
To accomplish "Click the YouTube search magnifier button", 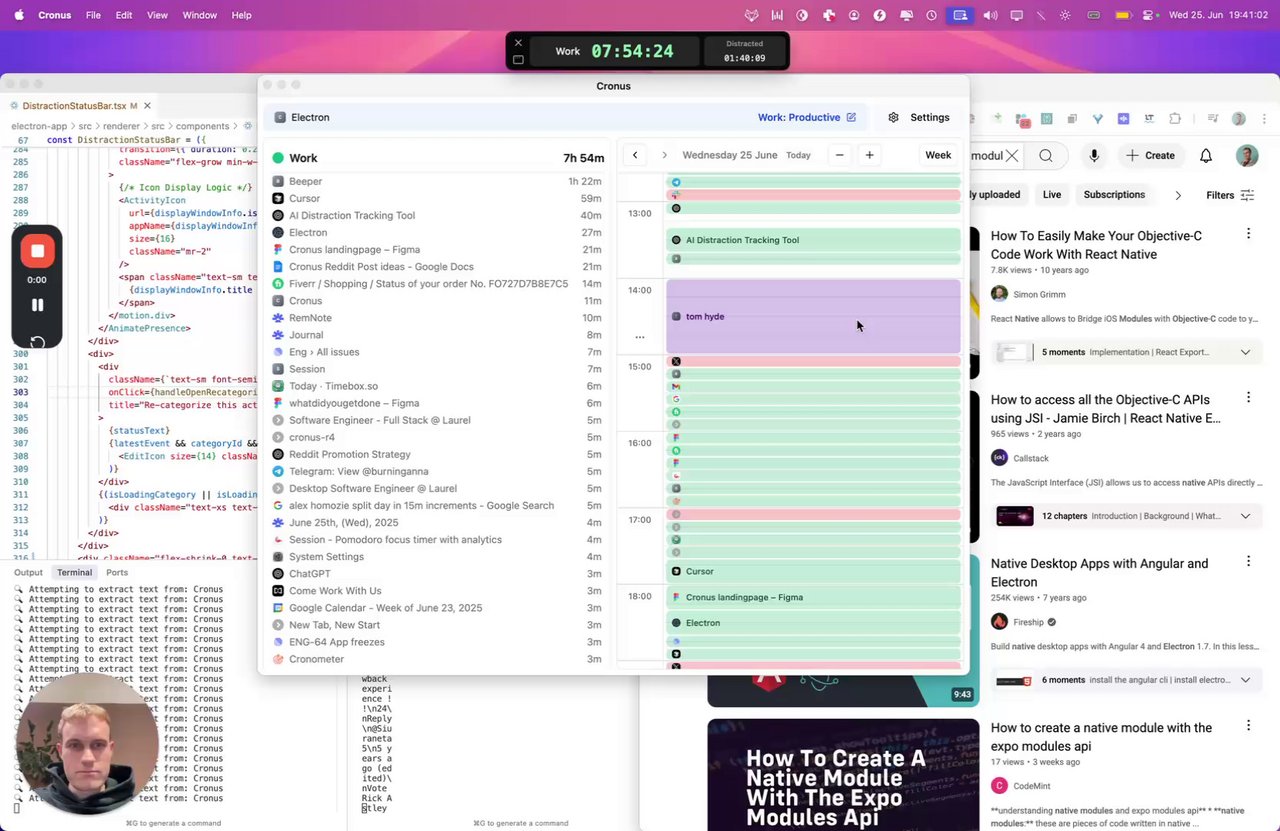I will [x=1046, y=155].
